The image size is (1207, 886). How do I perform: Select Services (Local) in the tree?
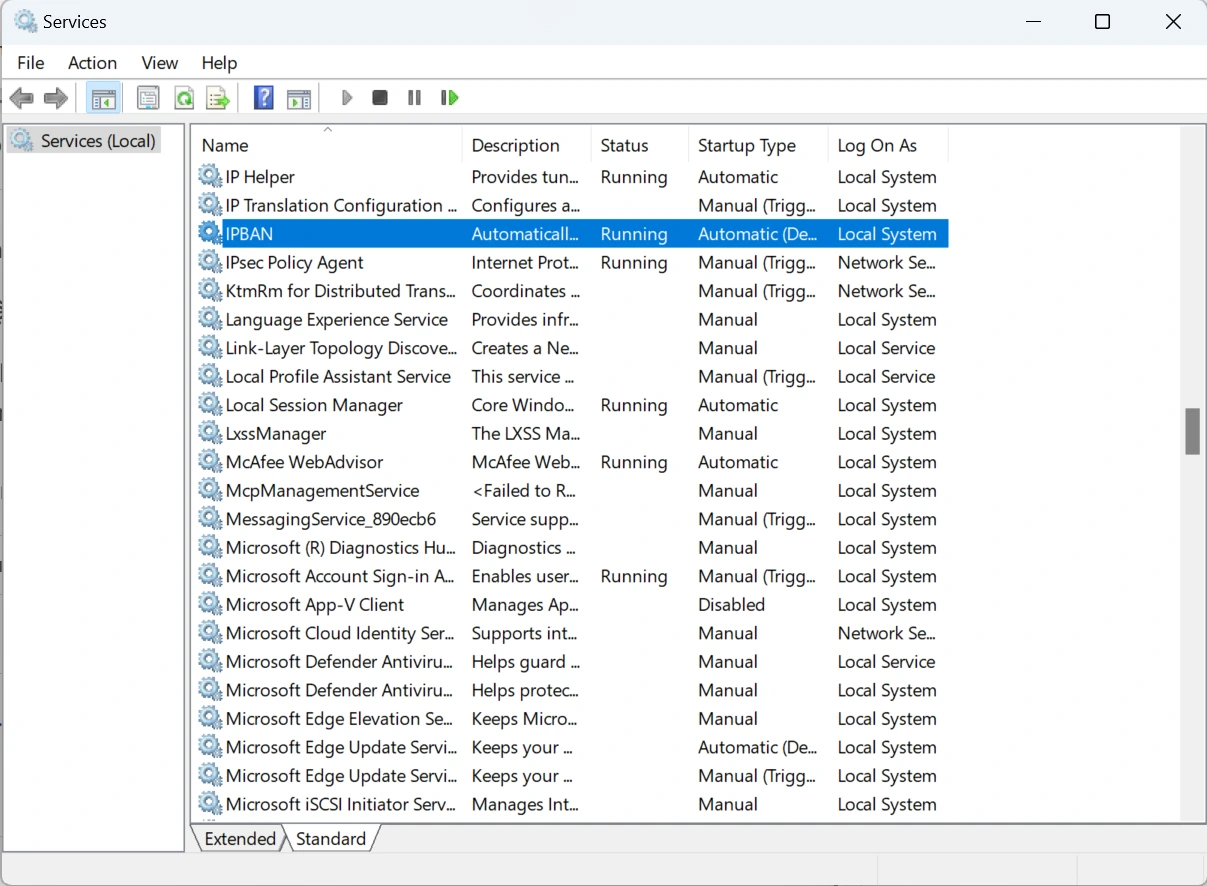click(x=84, y=141)
